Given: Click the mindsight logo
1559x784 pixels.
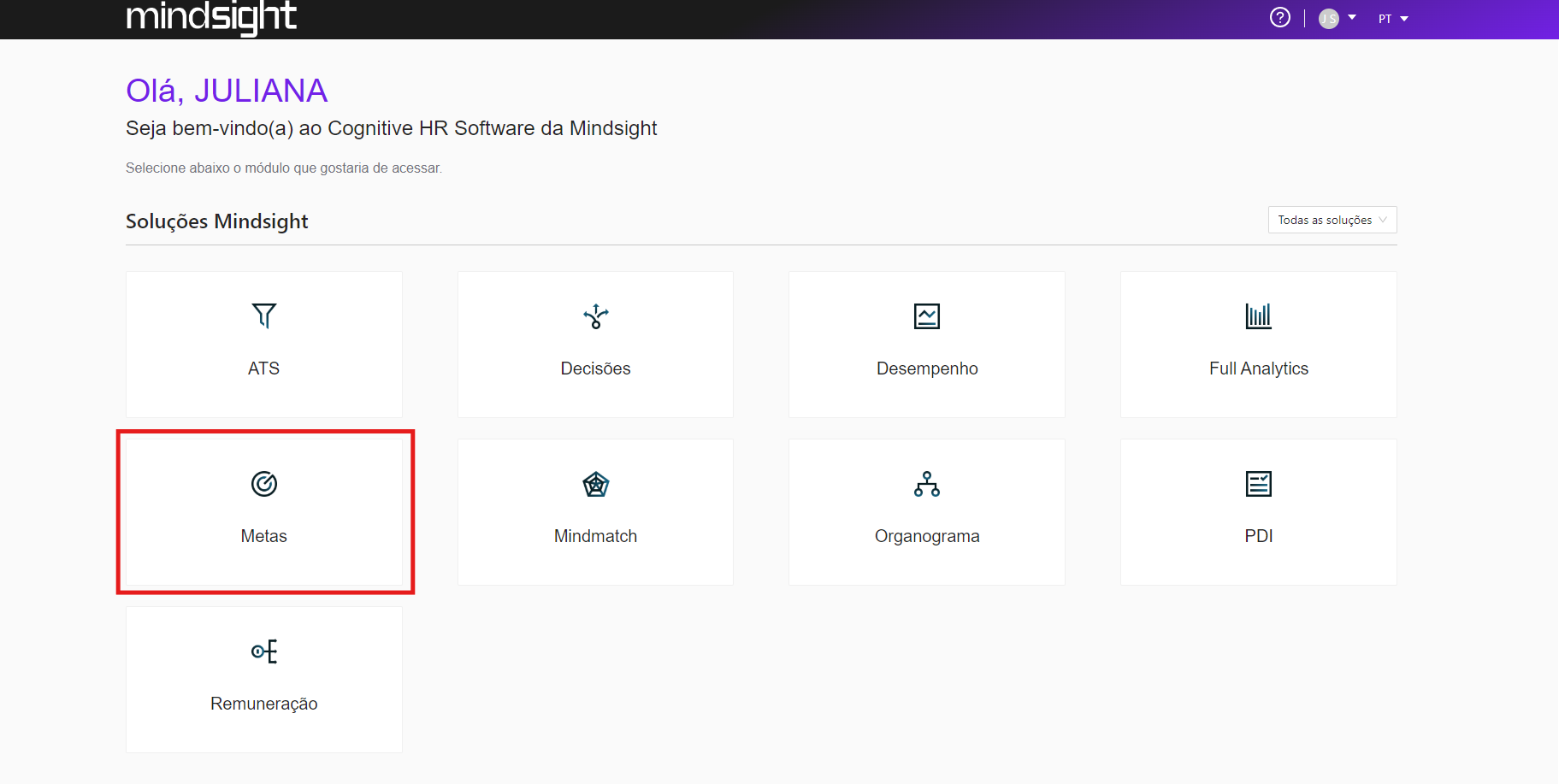Looking at the screenshot, I should [210, 17].
